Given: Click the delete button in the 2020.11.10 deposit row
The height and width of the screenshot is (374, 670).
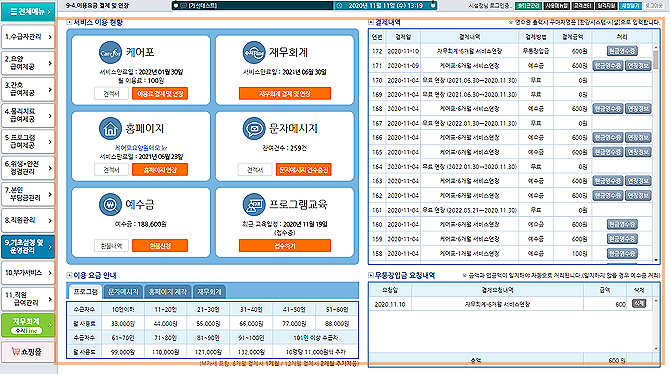Looking at the screenshot, I should pos(639,304).
